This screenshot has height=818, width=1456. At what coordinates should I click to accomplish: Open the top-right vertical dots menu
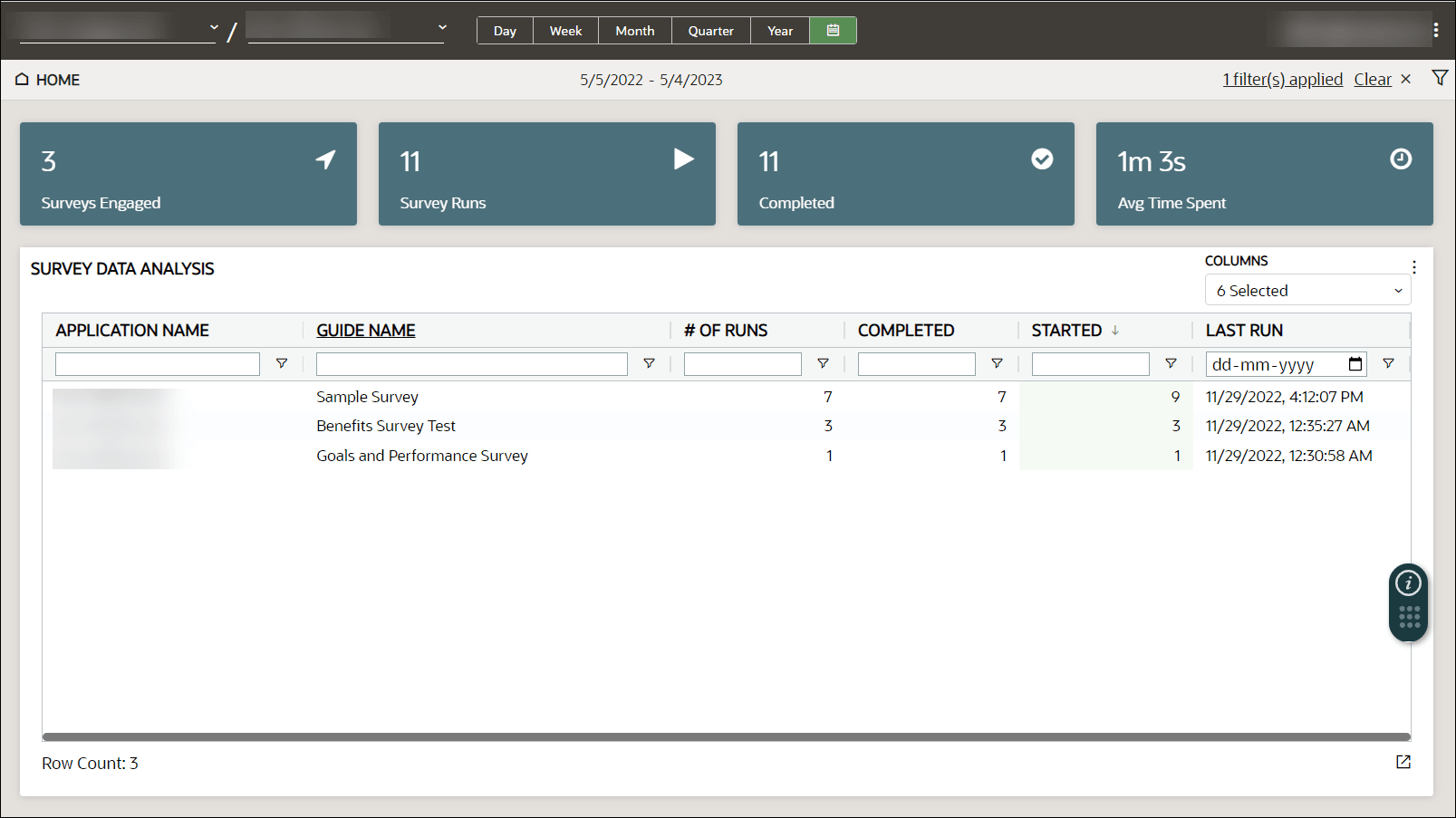(1436, 31)
